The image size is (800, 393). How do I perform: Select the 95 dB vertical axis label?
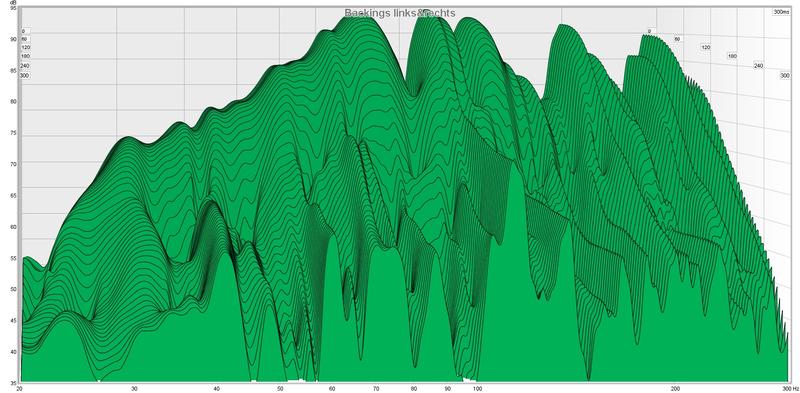coord(13,9)
